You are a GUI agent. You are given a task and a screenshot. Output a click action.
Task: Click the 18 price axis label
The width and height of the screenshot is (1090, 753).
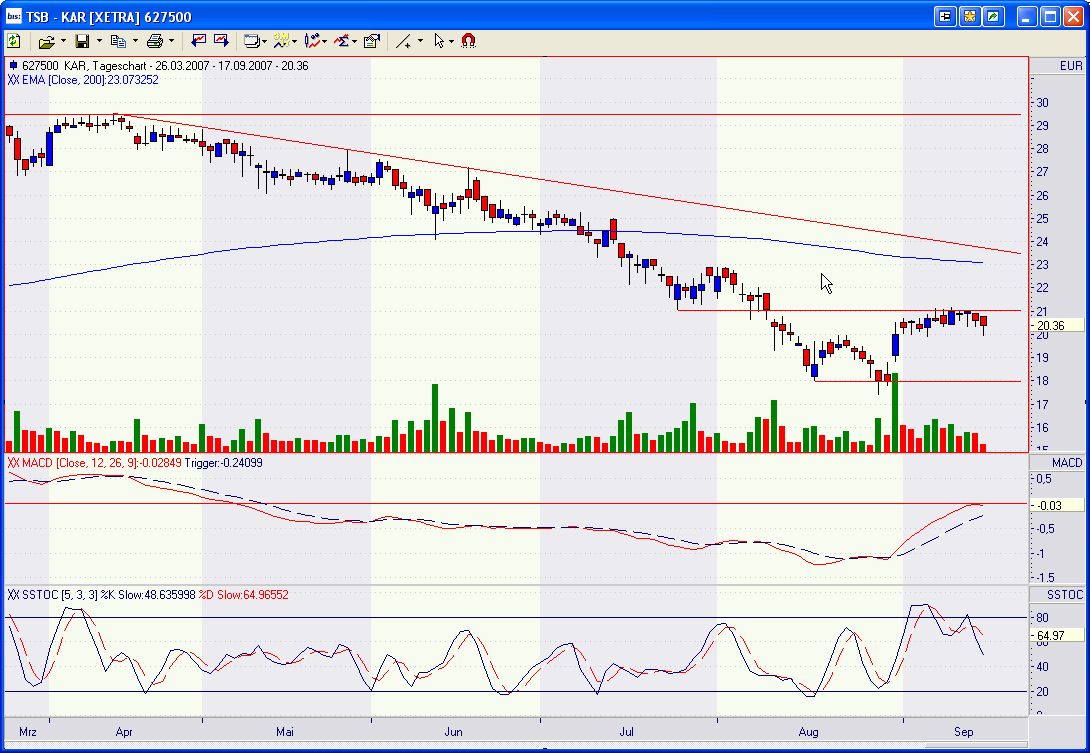point(1042,381)
